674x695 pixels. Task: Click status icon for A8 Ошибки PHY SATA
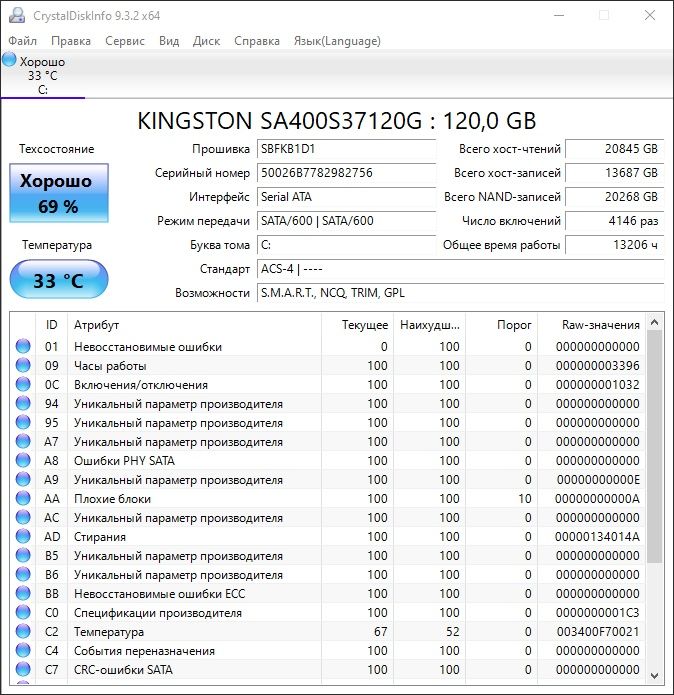(x=23, y=461)
